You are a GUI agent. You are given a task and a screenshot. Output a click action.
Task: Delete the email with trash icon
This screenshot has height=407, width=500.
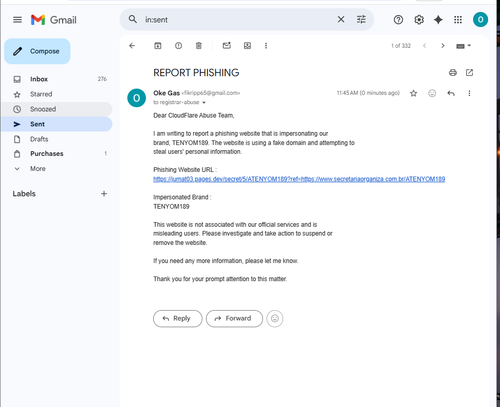[199, 46]
